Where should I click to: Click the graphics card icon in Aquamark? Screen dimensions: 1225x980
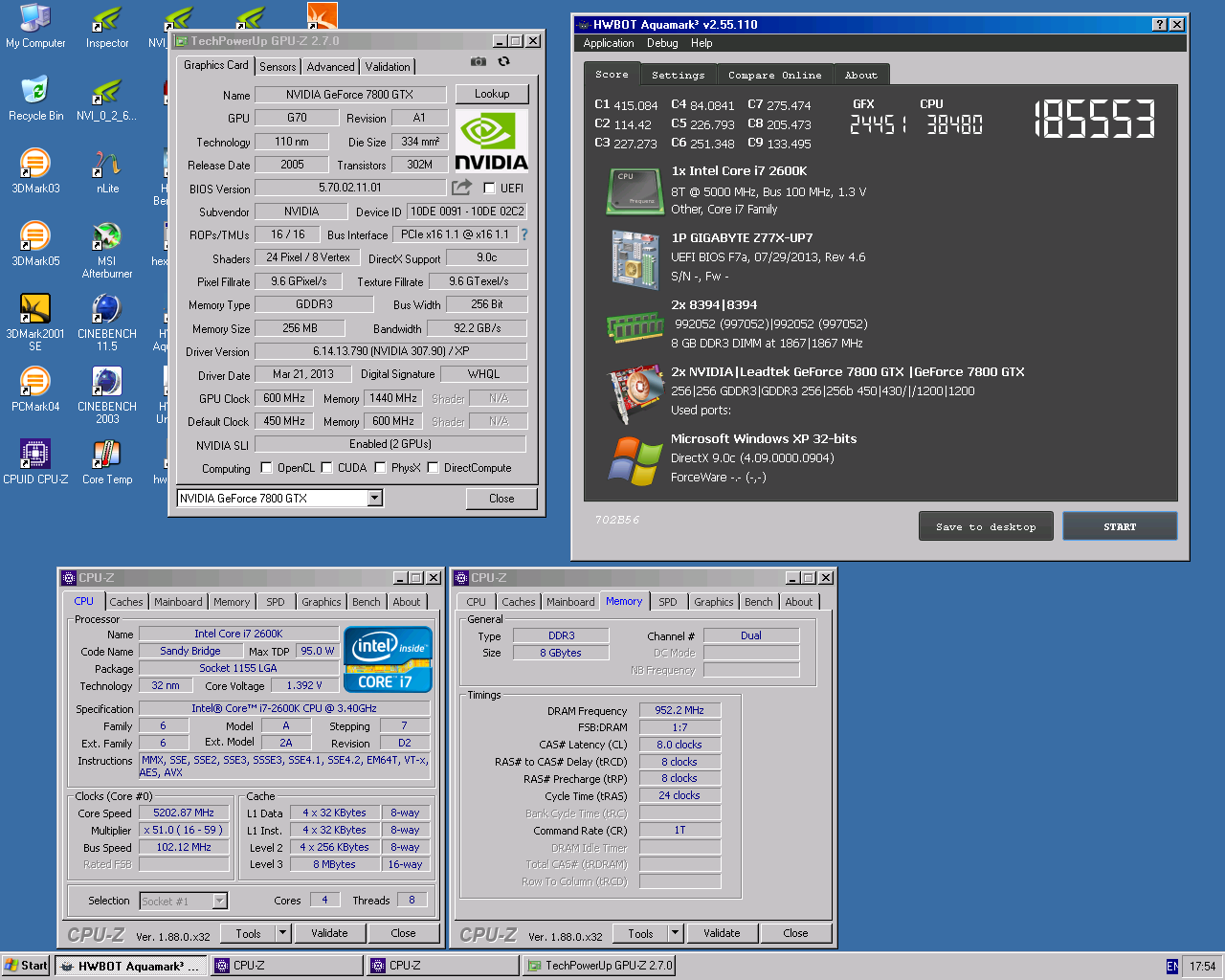[635, 392]
